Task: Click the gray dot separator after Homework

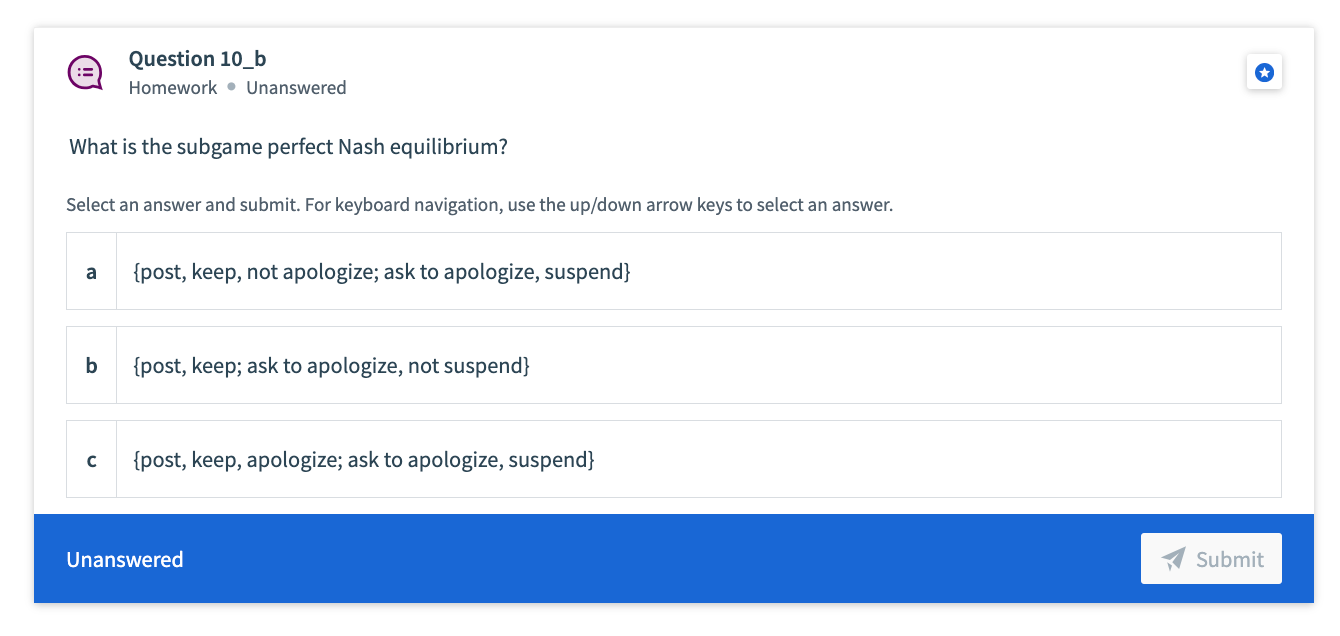Action: pos(231,87)
